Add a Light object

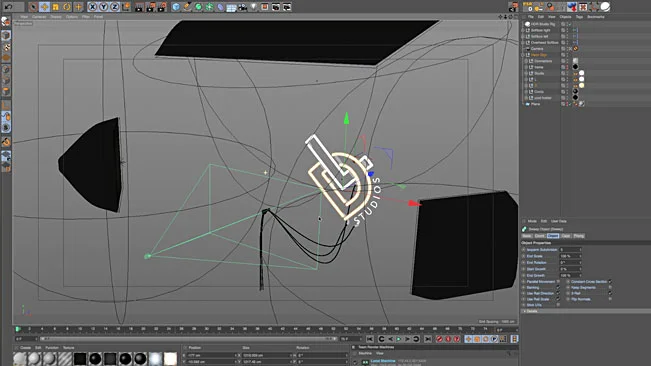coord(254,7)
